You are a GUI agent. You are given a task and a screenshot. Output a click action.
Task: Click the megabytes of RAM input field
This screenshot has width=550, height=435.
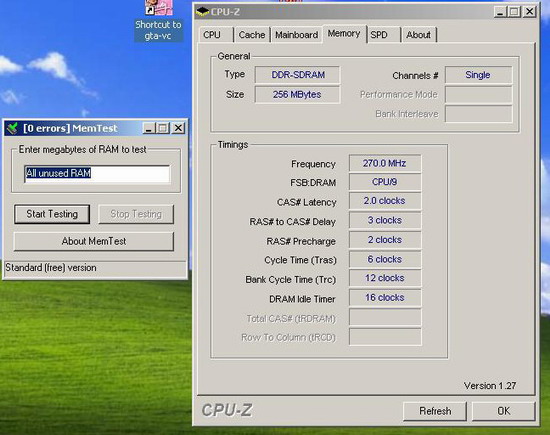[x=97, y=174]
